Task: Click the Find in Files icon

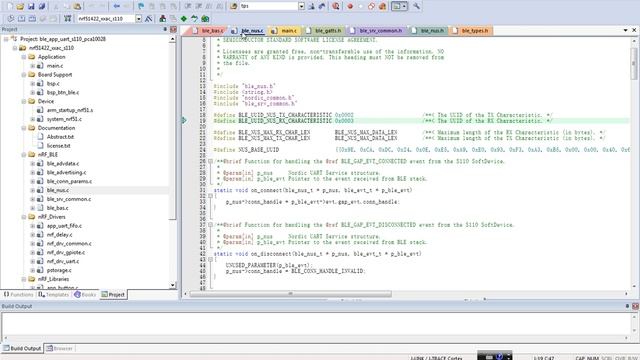Action: 233,6
